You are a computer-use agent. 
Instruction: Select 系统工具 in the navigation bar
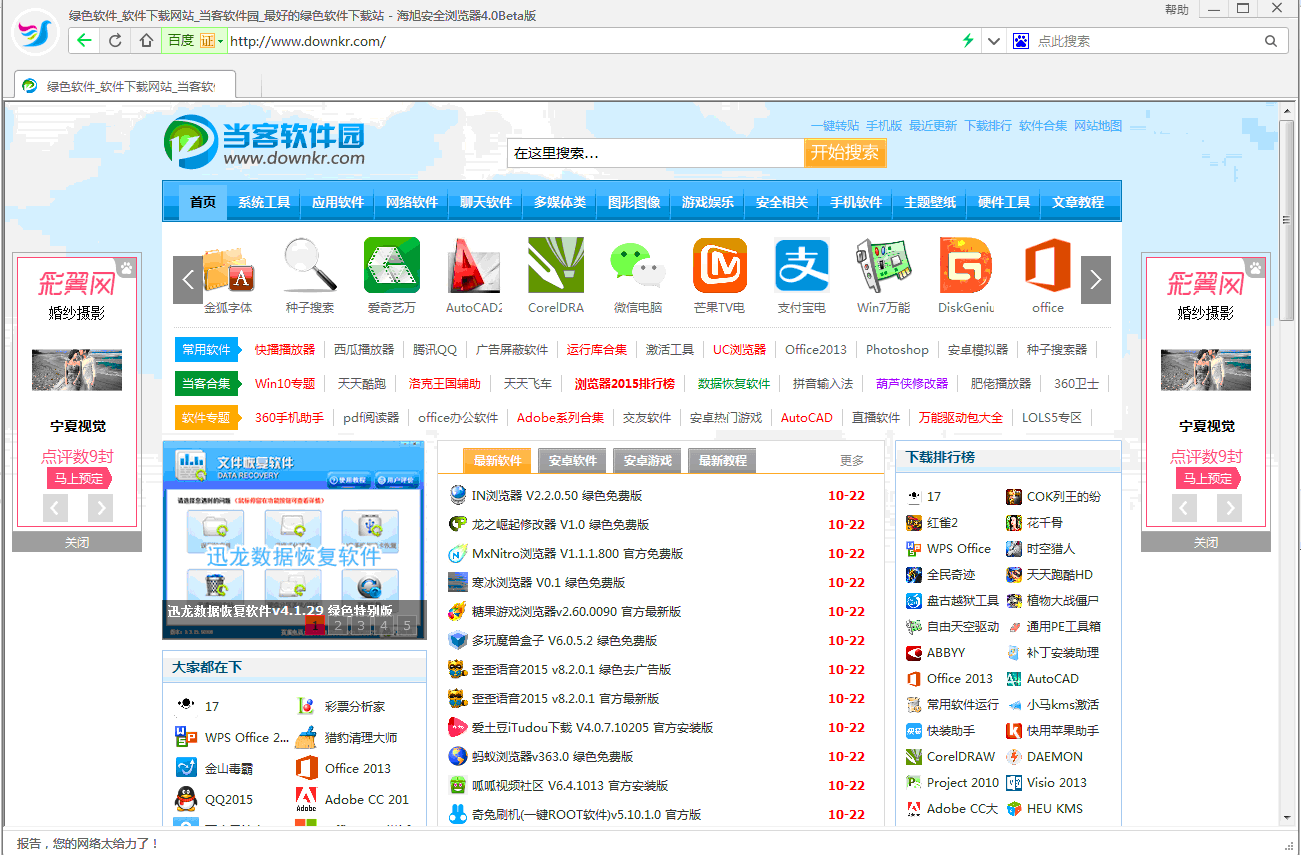pos(264,202)
